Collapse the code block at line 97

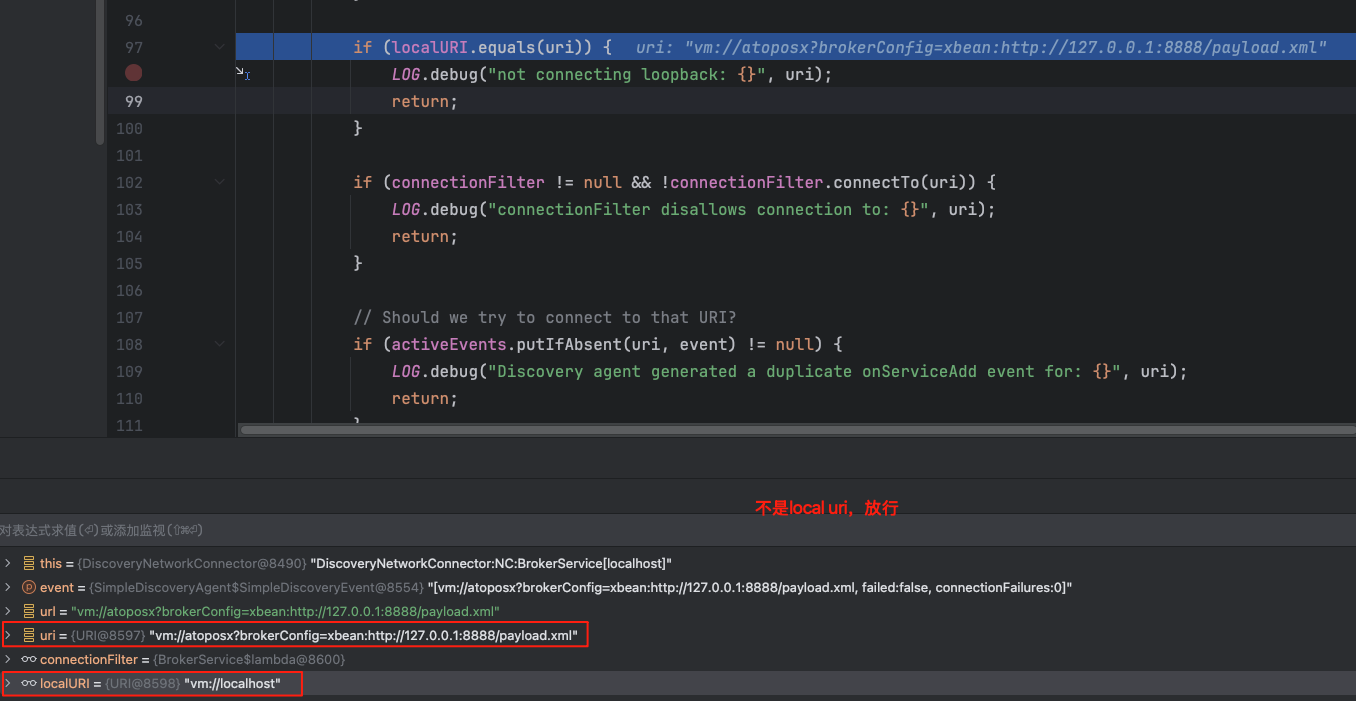pyautogui.click(x=219, y=47)
